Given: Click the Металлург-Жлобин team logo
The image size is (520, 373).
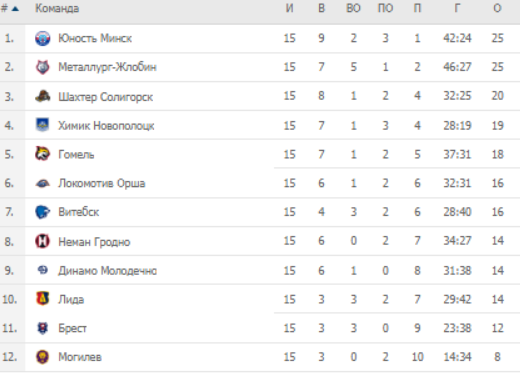Looking at the screenshot, I should (43, 67).
